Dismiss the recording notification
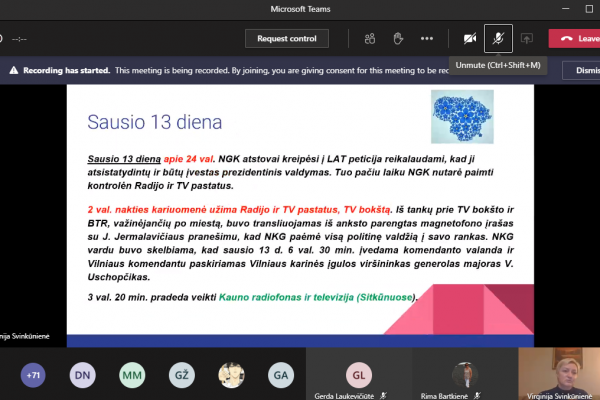The image size is (600, 400). point(581,70)
